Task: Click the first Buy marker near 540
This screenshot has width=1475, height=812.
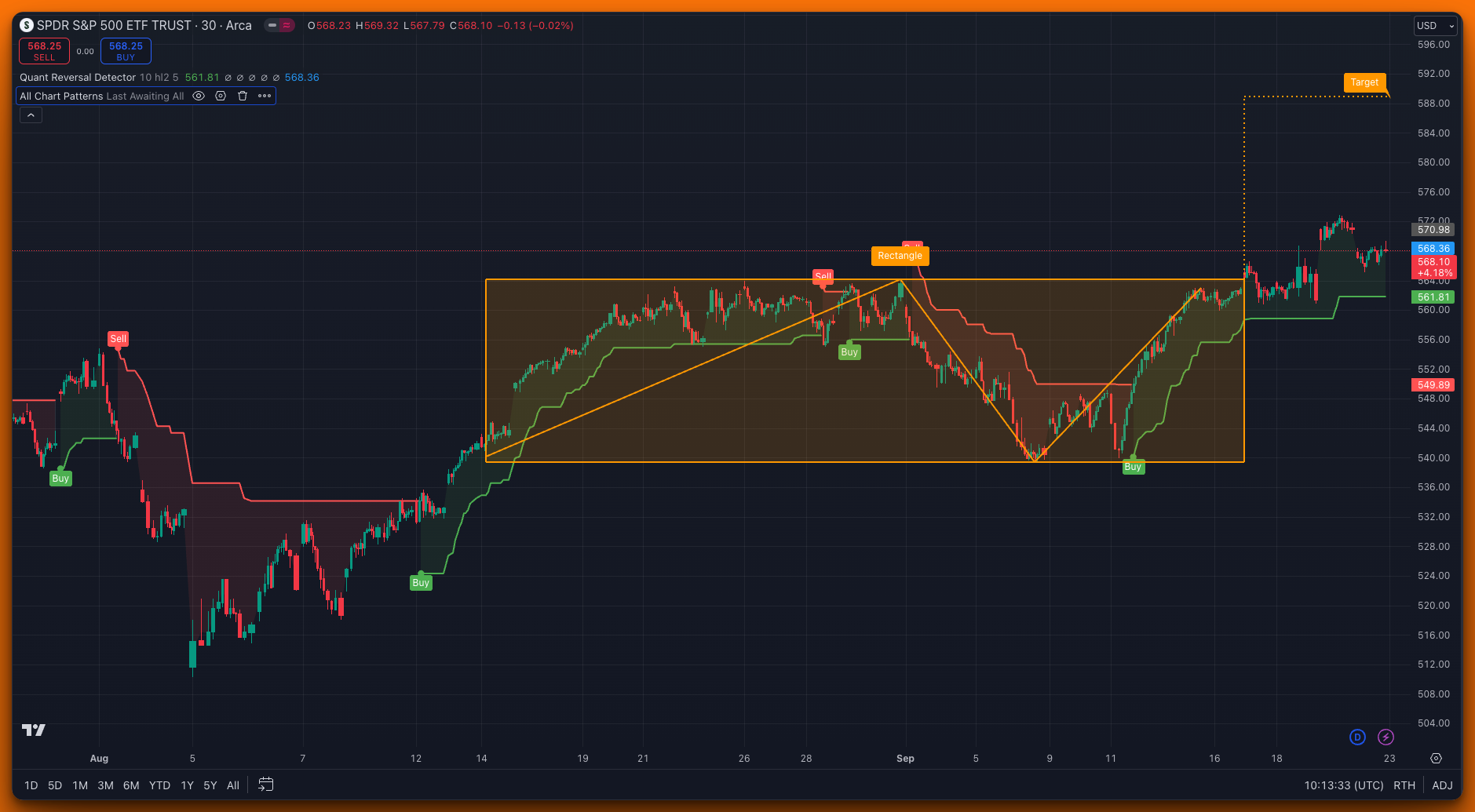Action: click(60, 479)
